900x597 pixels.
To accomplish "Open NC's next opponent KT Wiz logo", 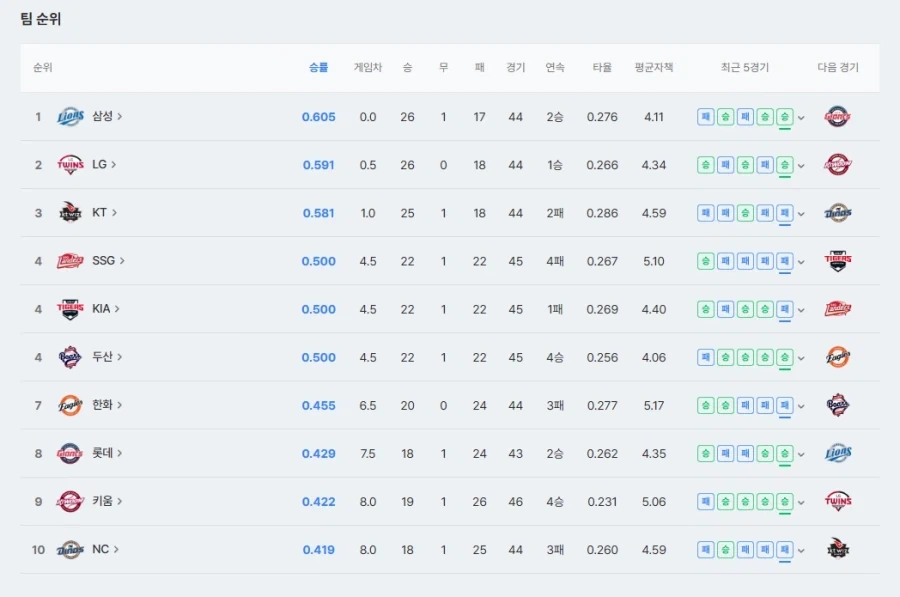I will tap(837, 550).
